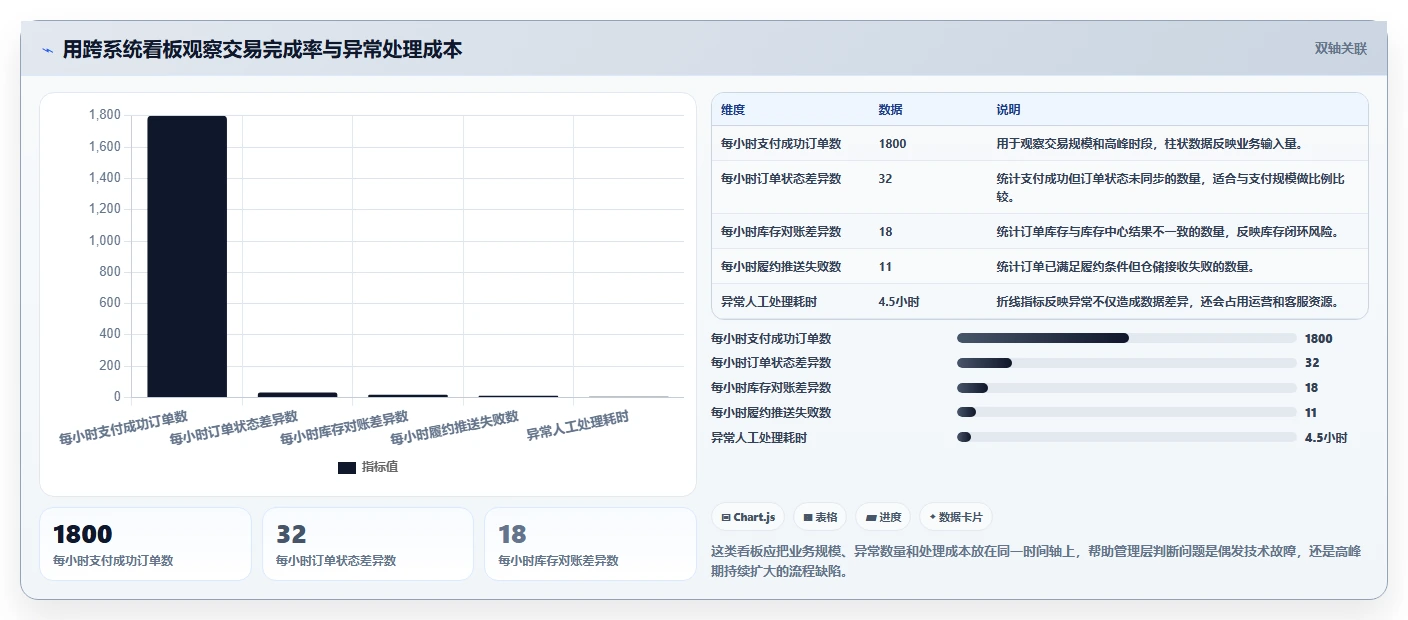Click the lightning icon beside the dashboard title

click(x=47, y=50)
